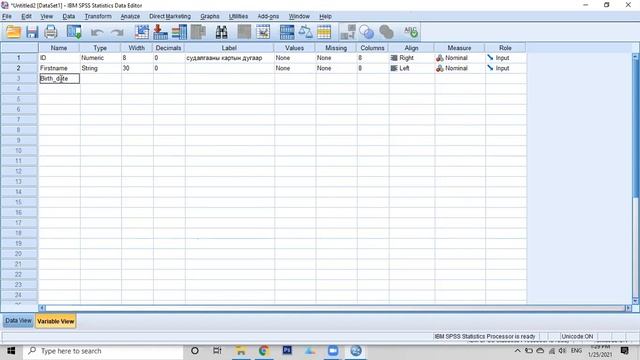This screenshot has height=360, width=640.
Task: Click the Left align cell for Firstname
Action: [411, 68]
